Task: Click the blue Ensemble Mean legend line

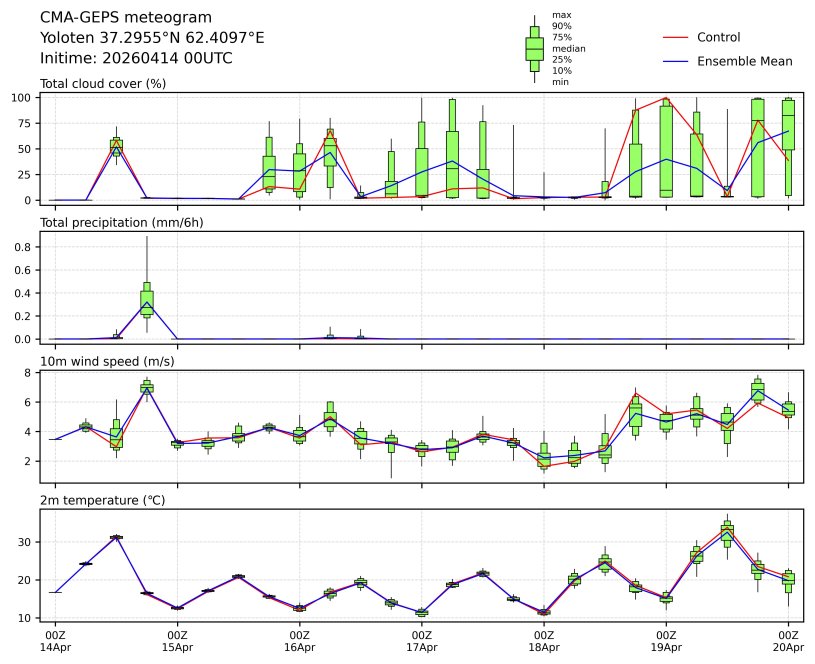Action: pyautogui.click(x=676, y=61)
